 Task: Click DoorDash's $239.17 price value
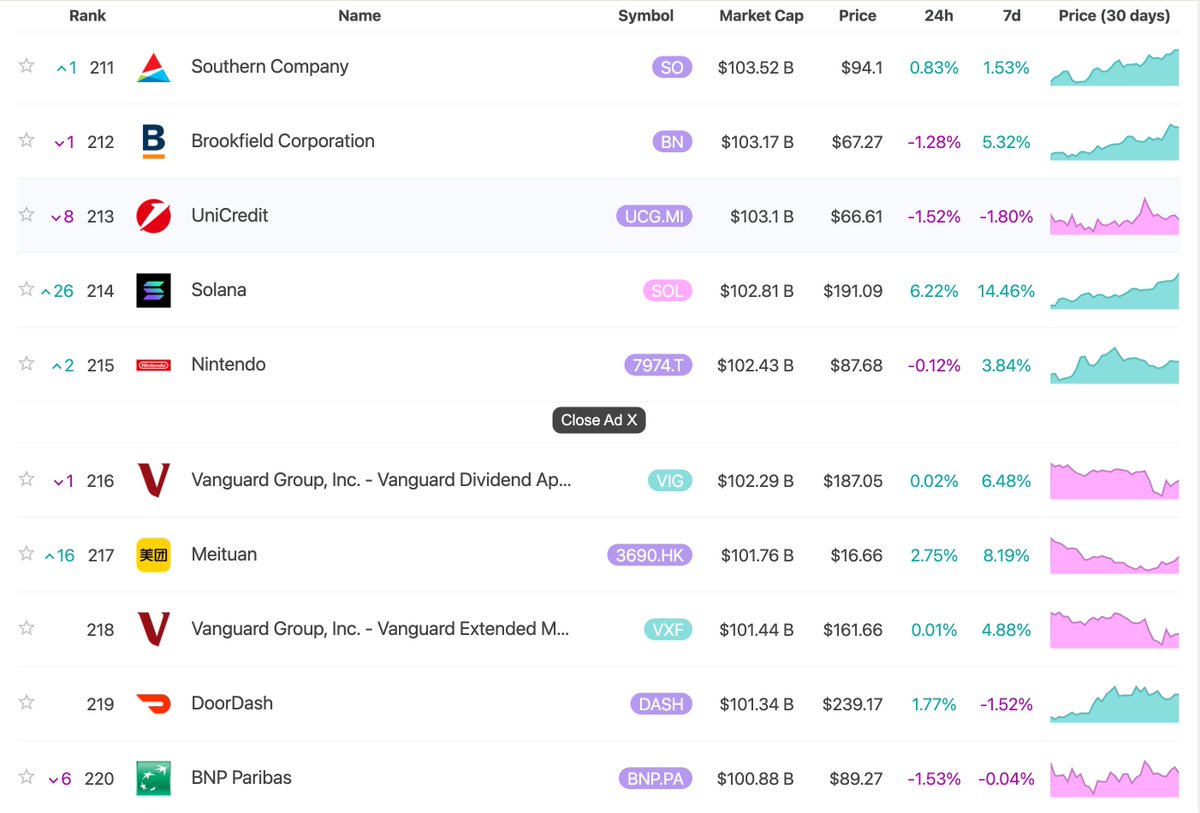tap(853, 704)
